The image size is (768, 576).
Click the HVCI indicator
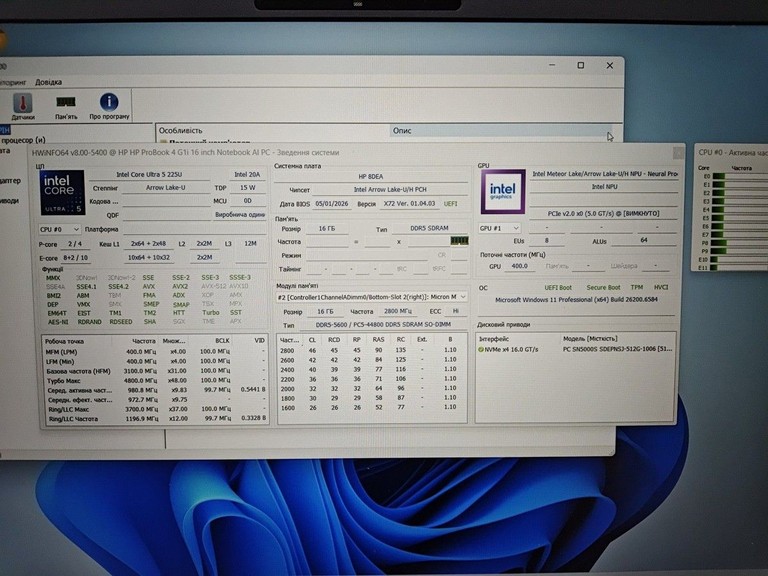[661, 288]
